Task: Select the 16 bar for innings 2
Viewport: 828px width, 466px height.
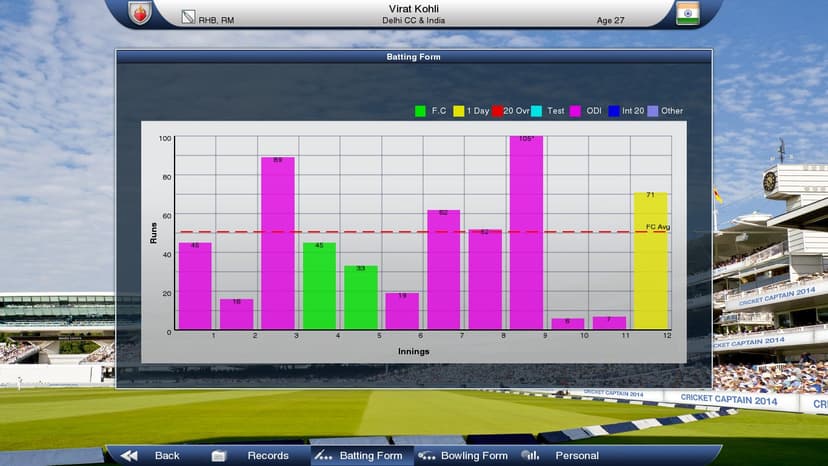Action: (237, 314)
